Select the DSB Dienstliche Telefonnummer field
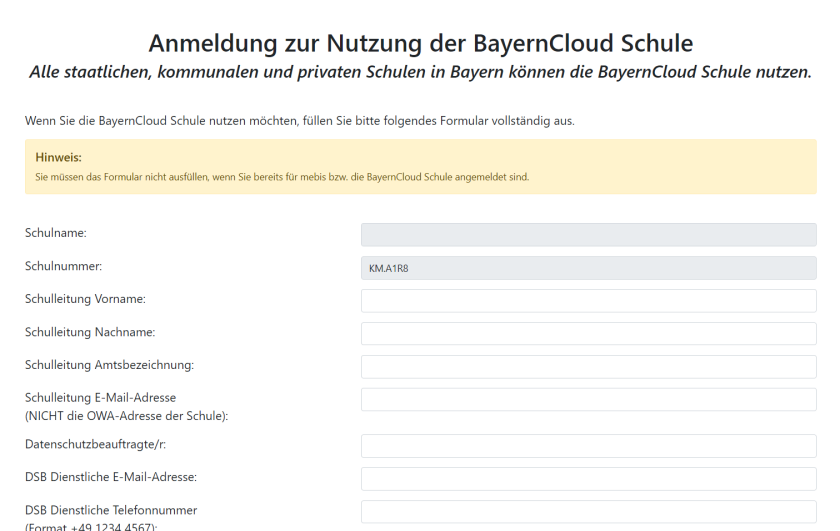The image size is (840, 531). 588,512
